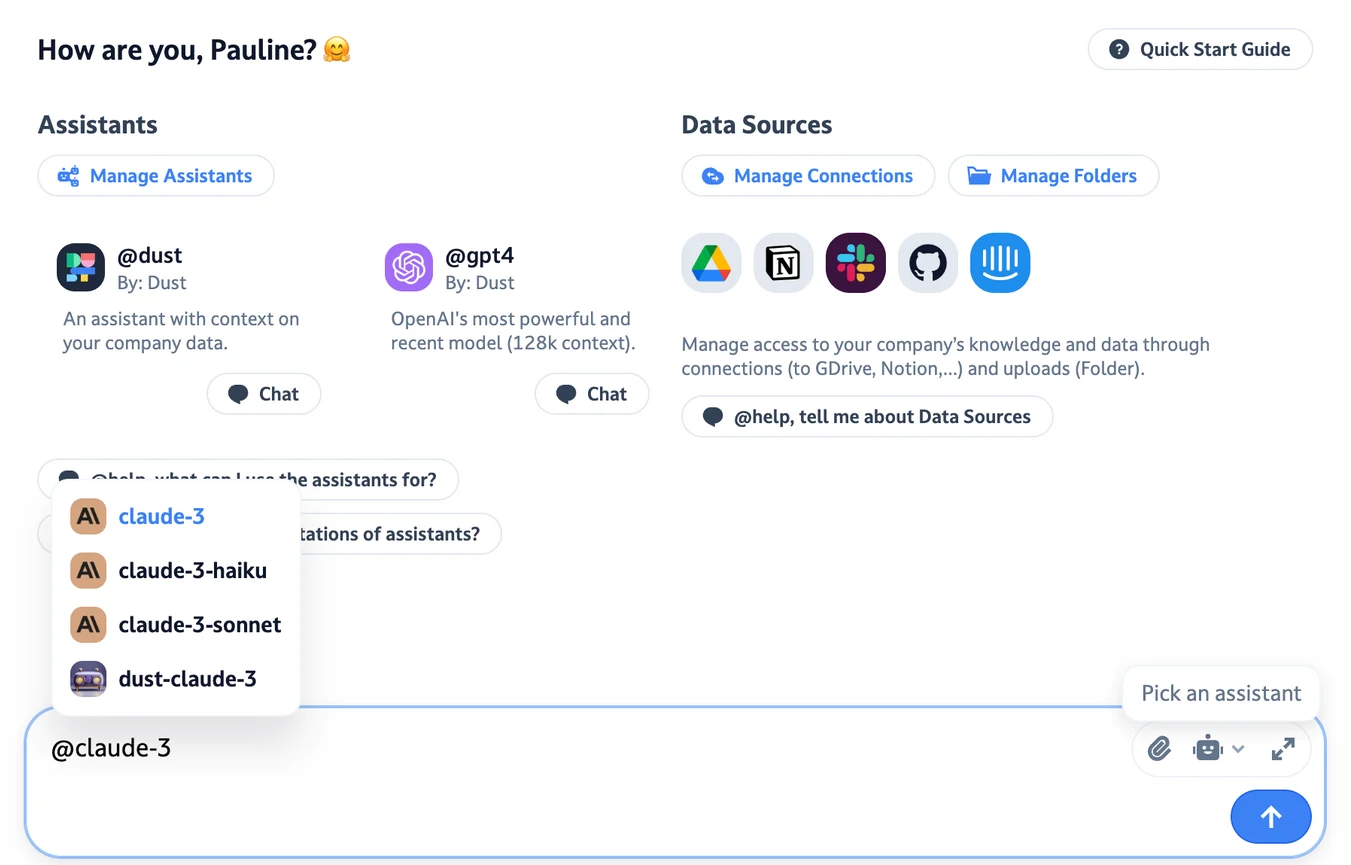Click the Anthropic icon beside claude-3-sonnet
The height and width of the screenshot is (865, 1351).
pyautogui.click(x=88, y=624)
